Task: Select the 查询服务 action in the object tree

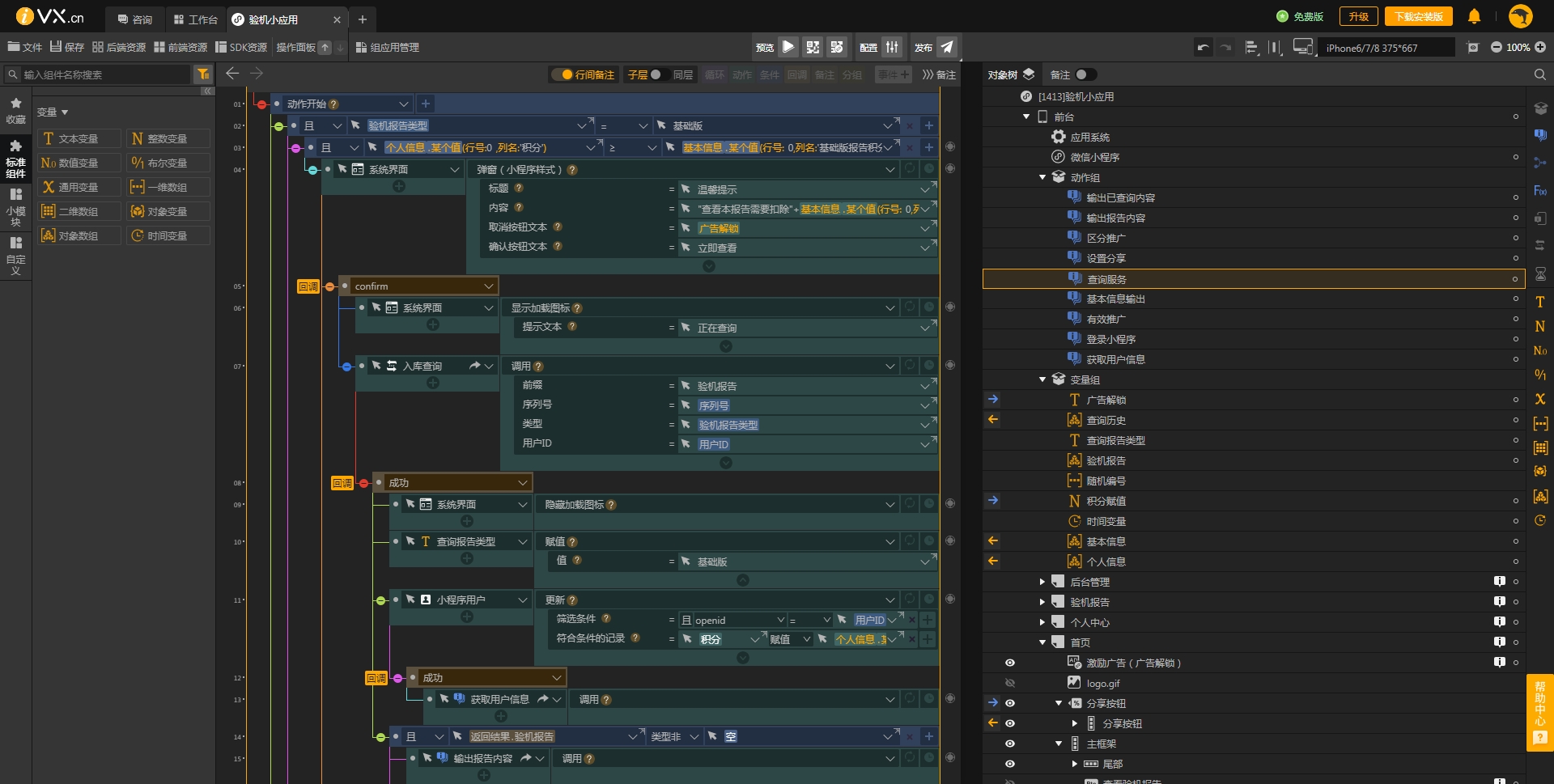Action: 1254,279
